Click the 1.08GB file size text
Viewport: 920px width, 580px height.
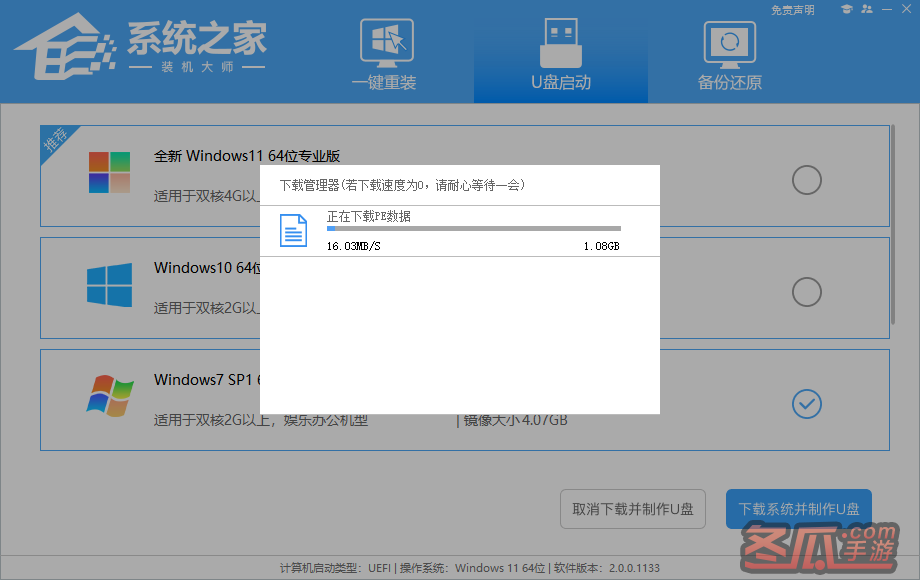coord(601,246)
